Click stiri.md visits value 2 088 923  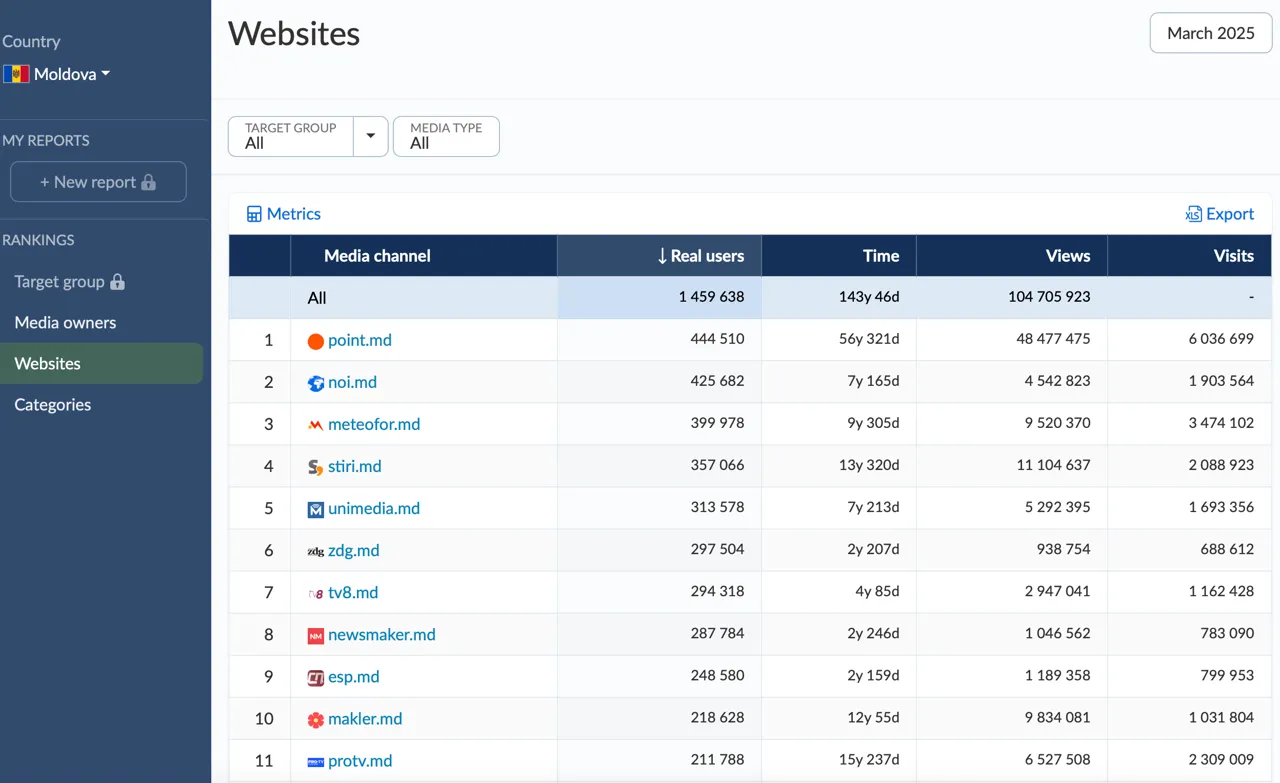tap(1221, 465)
